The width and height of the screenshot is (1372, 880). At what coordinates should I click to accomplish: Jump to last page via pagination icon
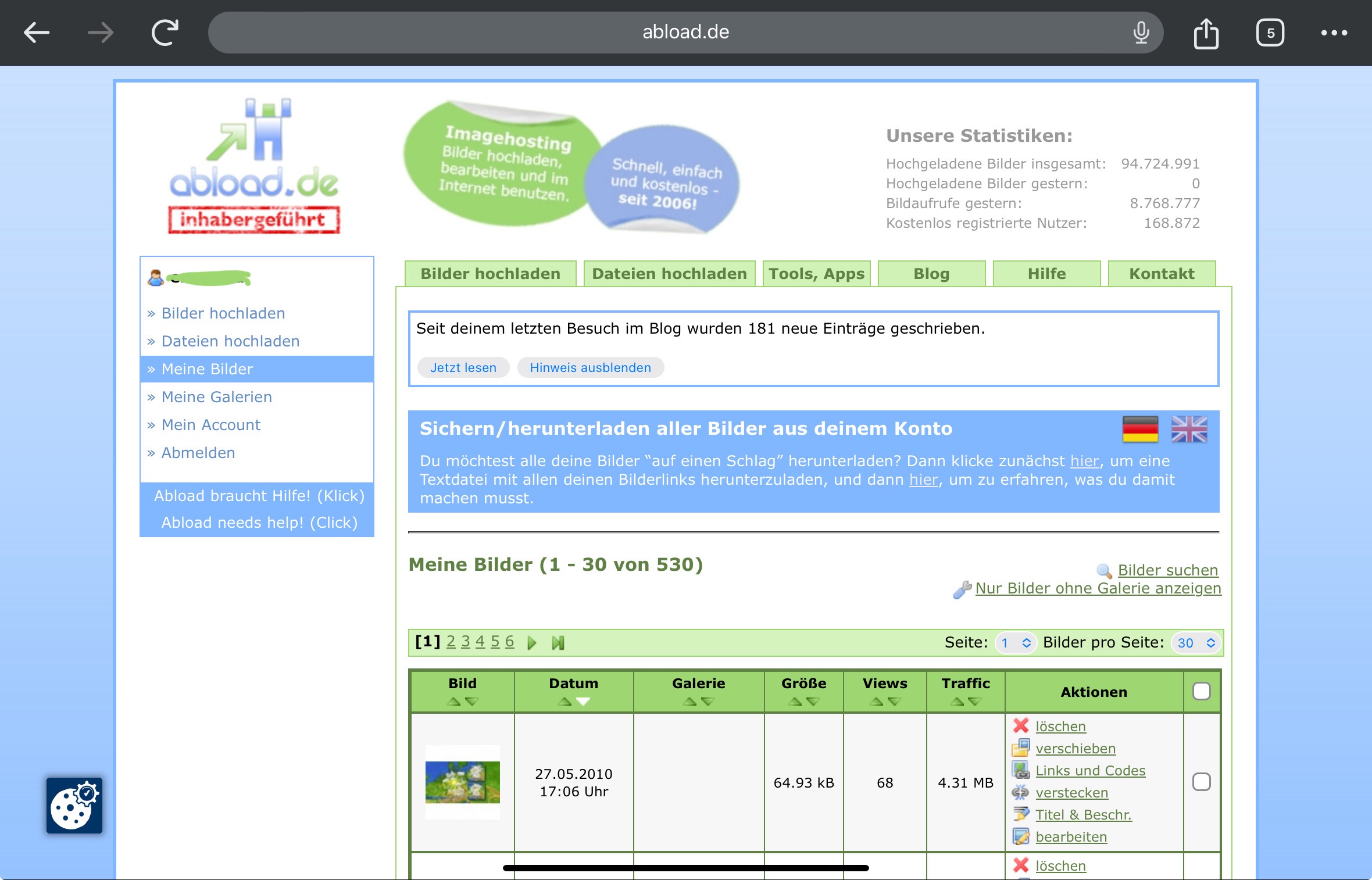tap(558, 643)
